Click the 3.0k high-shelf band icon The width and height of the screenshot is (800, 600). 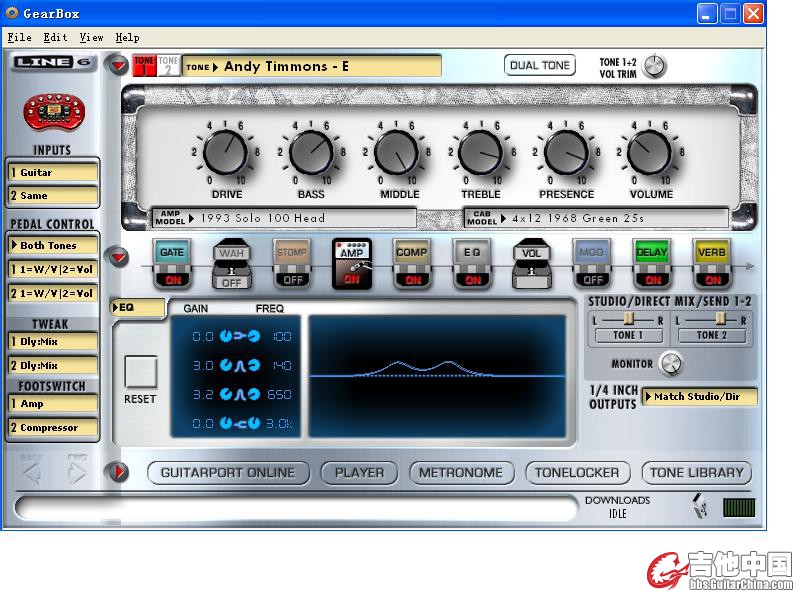(x=240, y=423)
